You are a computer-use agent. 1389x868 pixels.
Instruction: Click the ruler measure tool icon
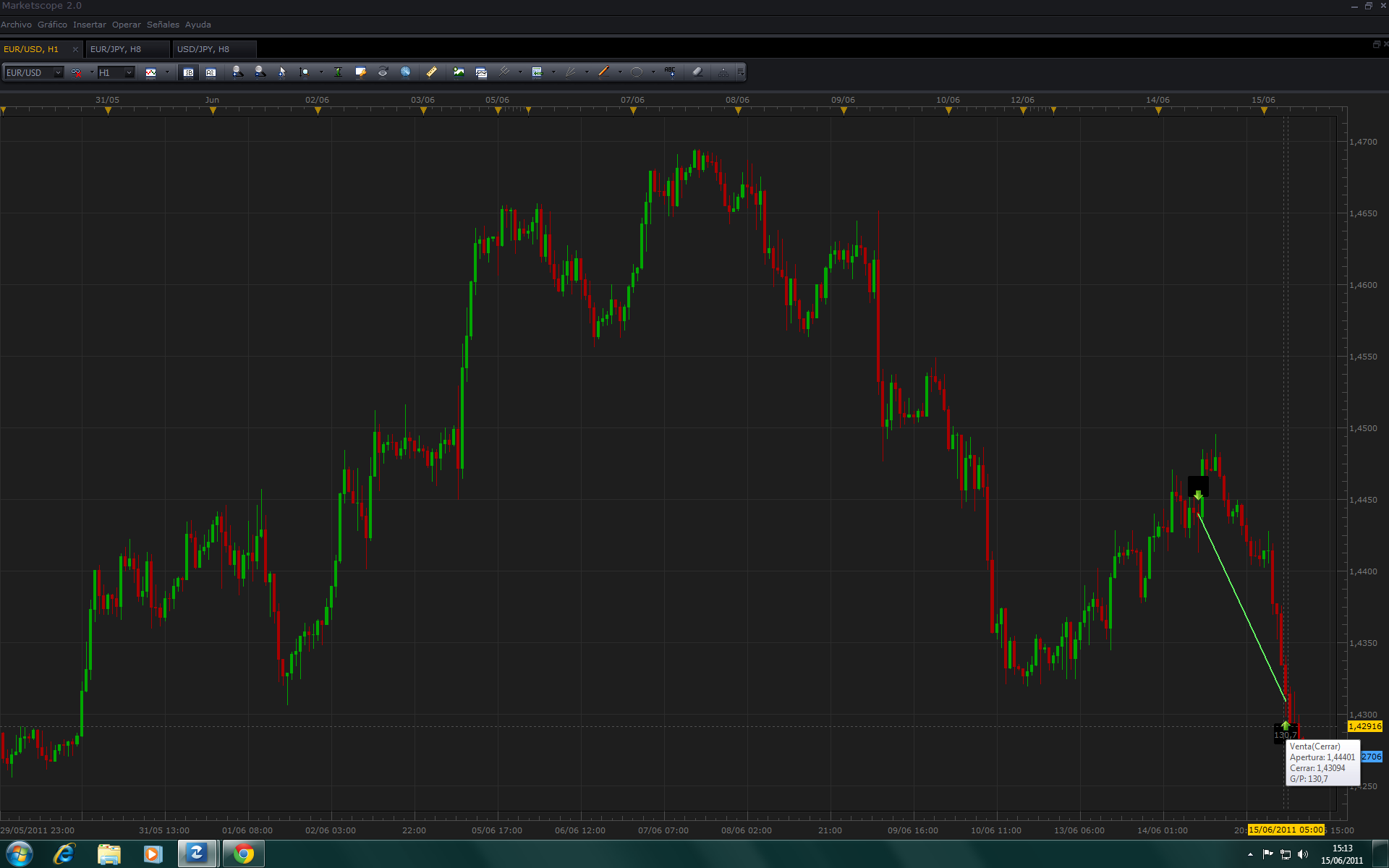coord(432,72)
